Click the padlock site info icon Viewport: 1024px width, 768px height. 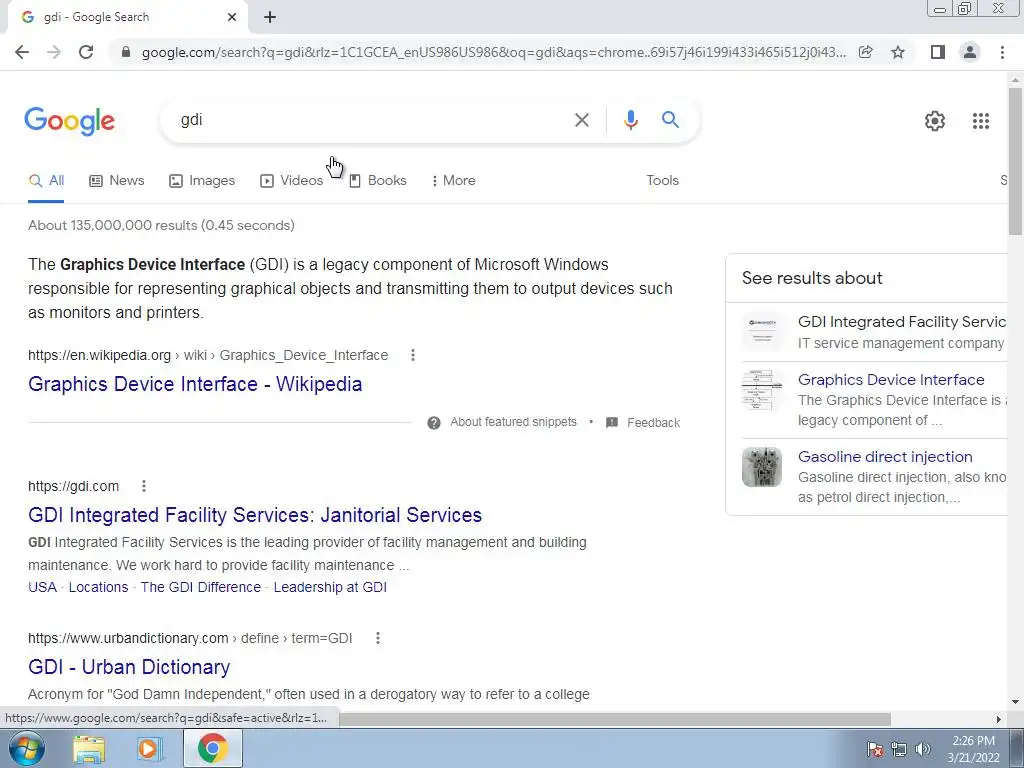[126, 52]
